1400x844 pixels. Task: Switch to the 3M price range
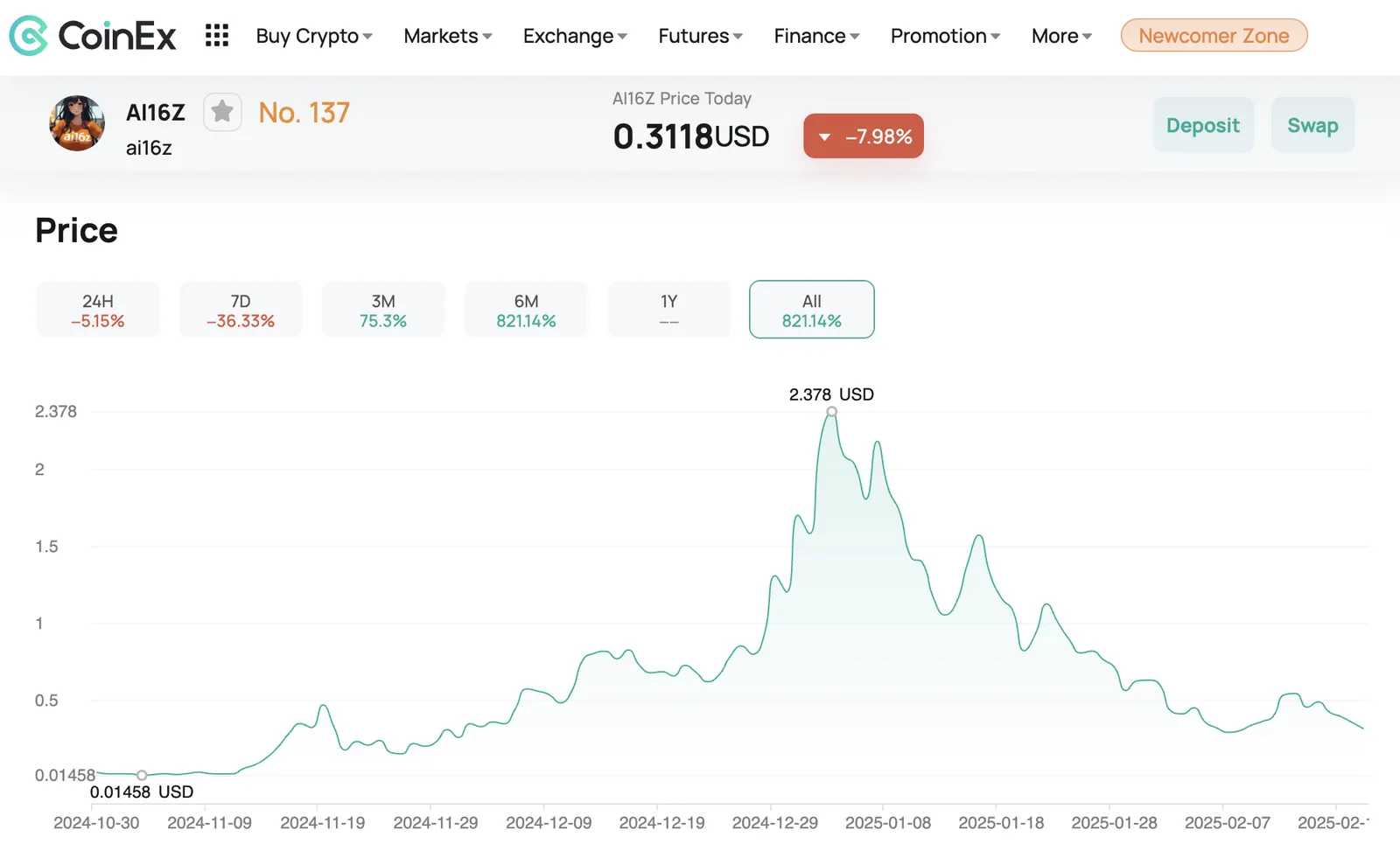click(x=383, y=310)
